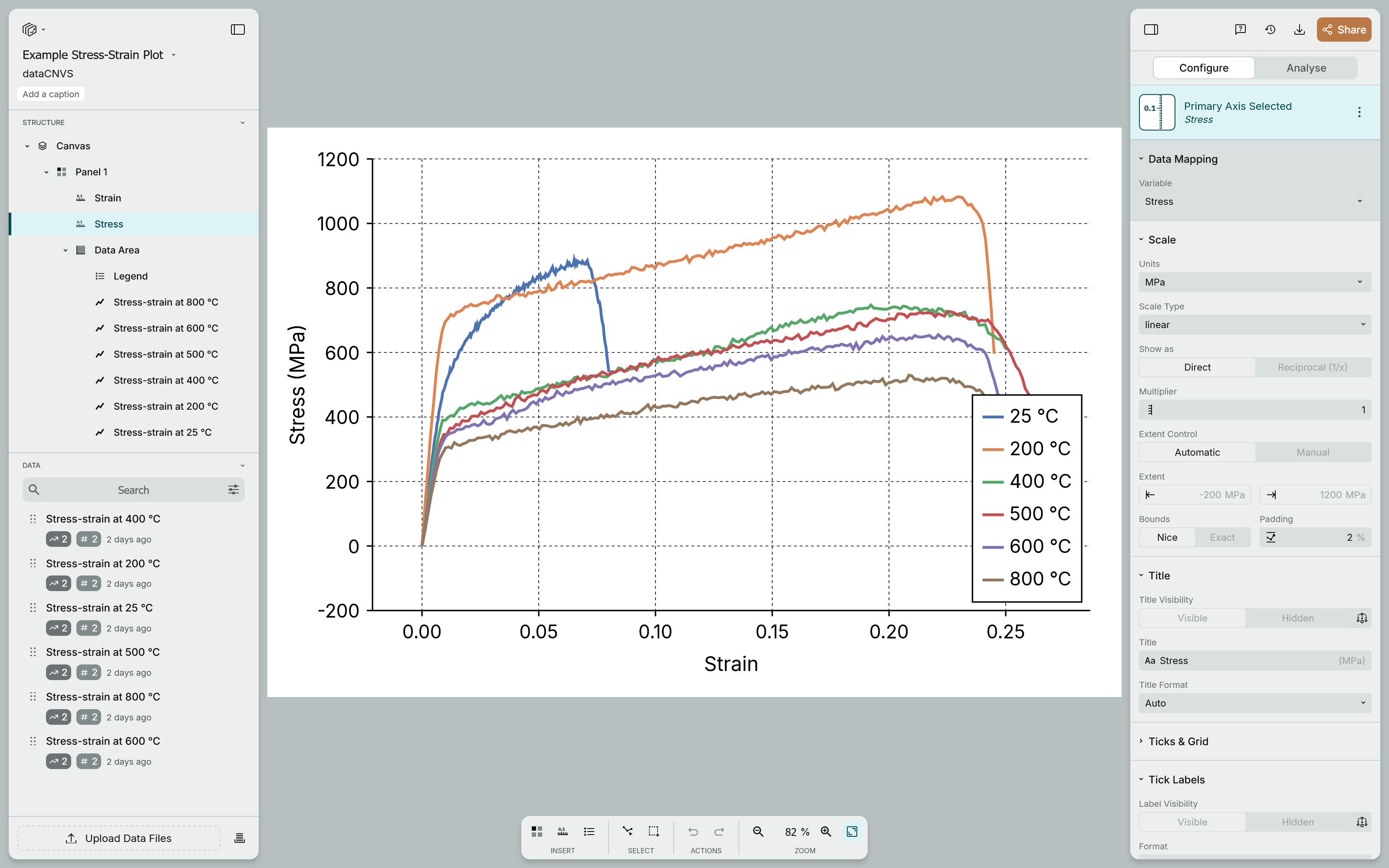1389x868 pixels.
Task: Select the Strain axis tree item
Action: coord(107,198)
